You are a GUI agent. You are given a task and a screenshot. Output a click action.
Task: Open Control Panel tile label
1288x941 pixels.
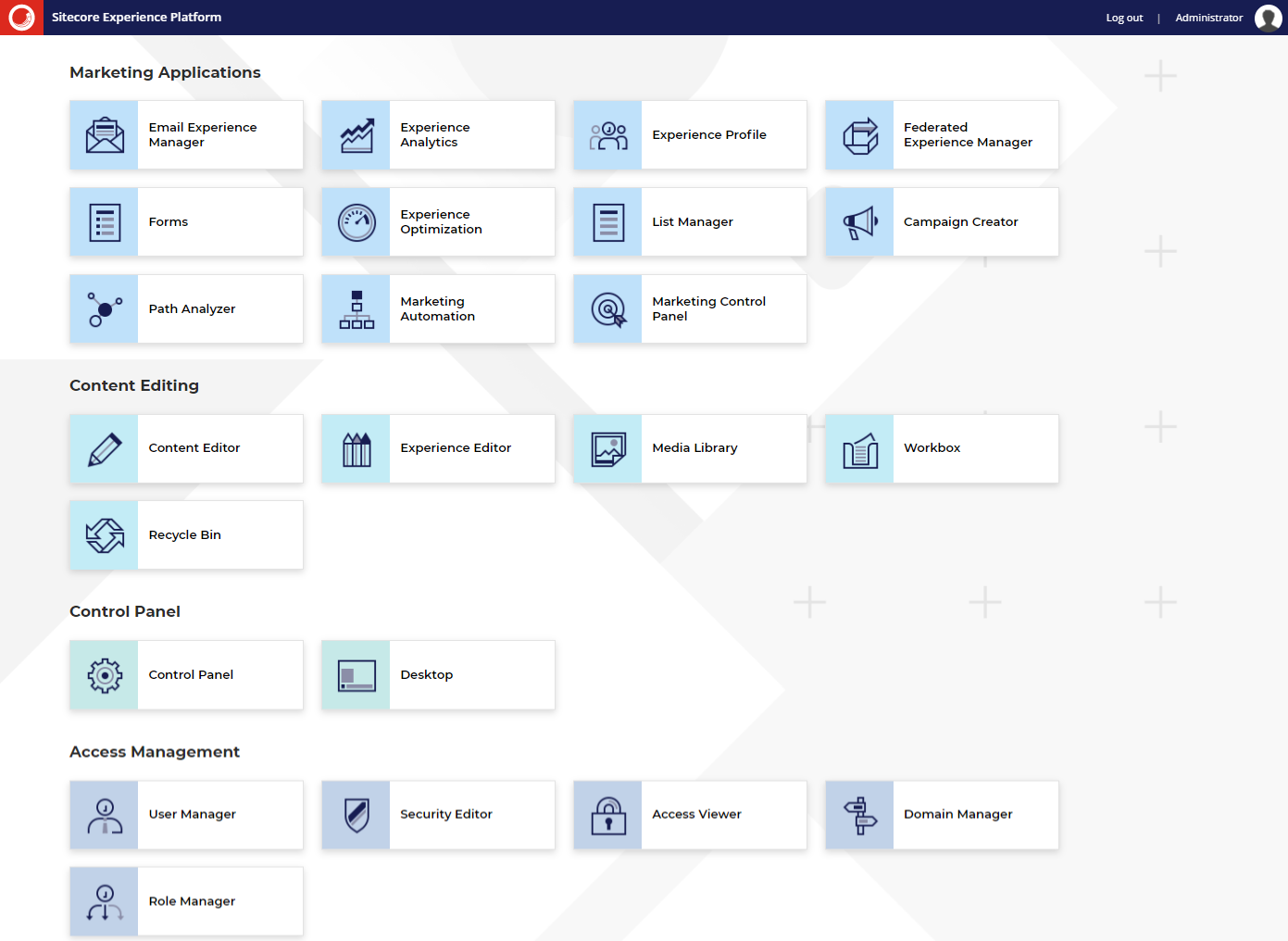point(191,675)
